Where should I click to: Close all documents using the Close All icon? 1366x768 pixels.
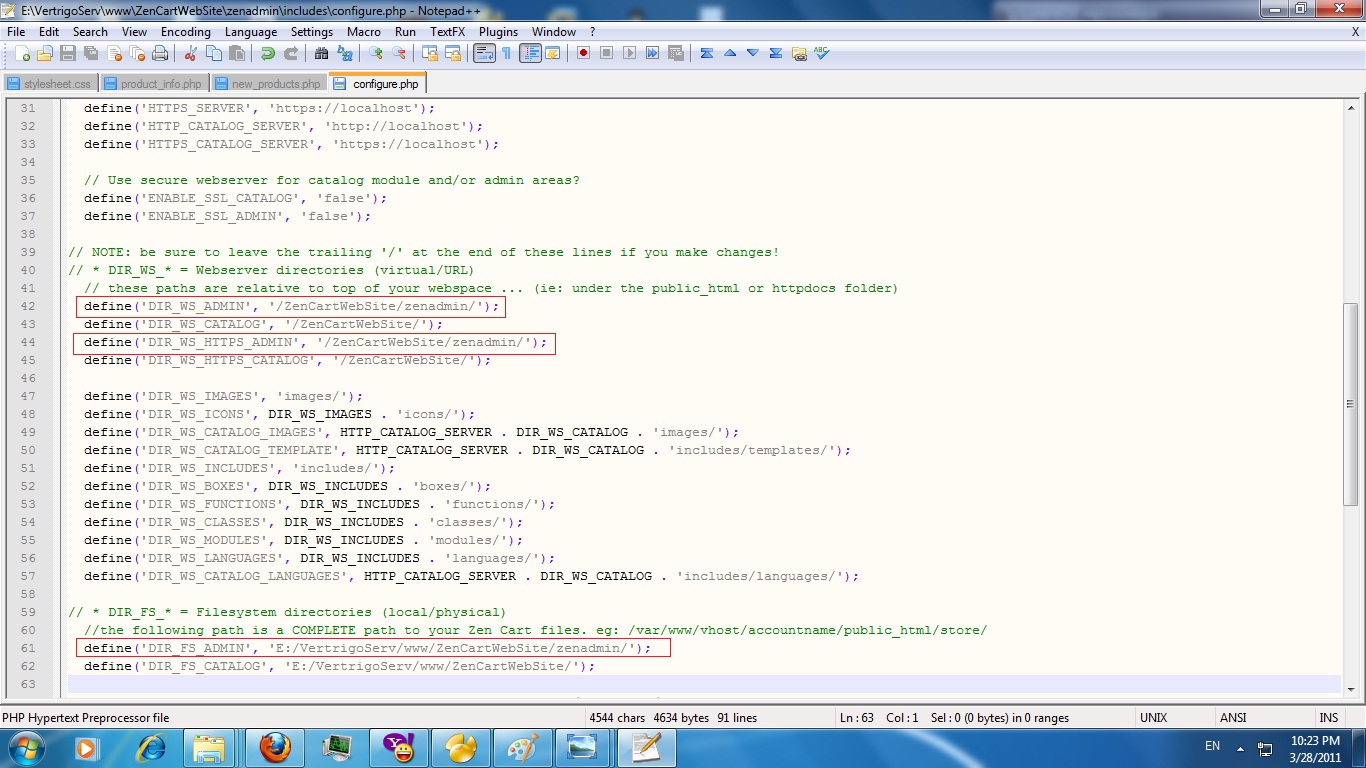137,53
